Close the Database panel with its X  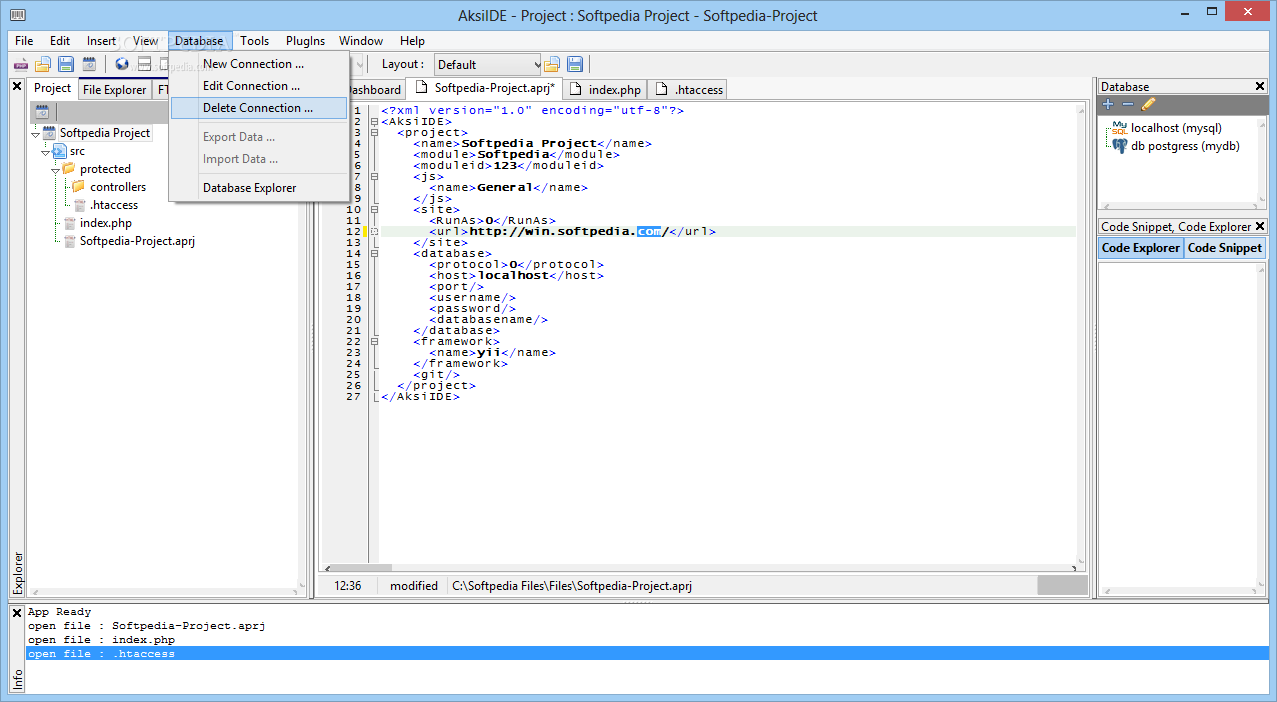(x=1260, y=86)
